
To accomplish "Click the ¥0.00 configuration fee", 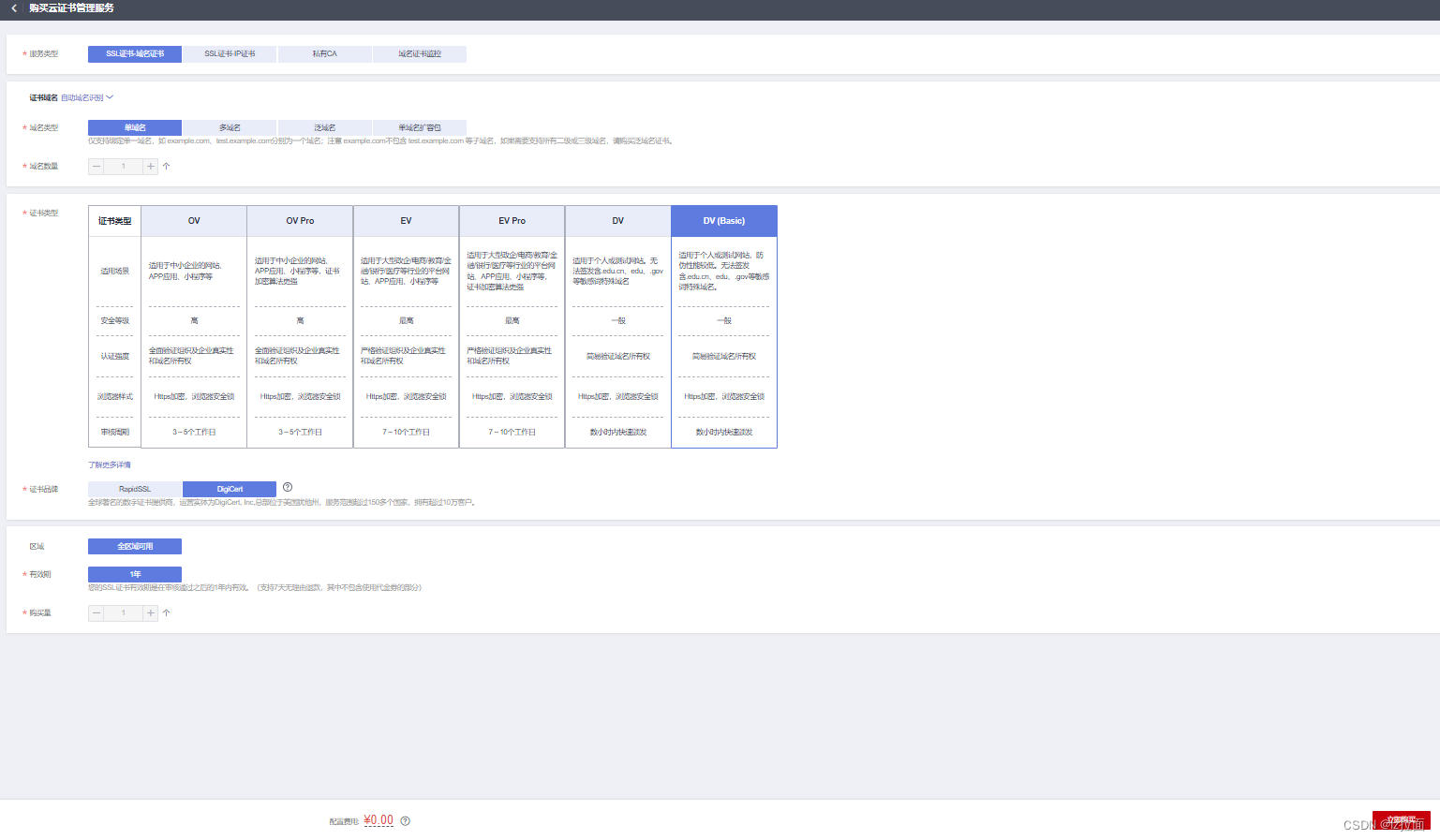I will [379, 820].
